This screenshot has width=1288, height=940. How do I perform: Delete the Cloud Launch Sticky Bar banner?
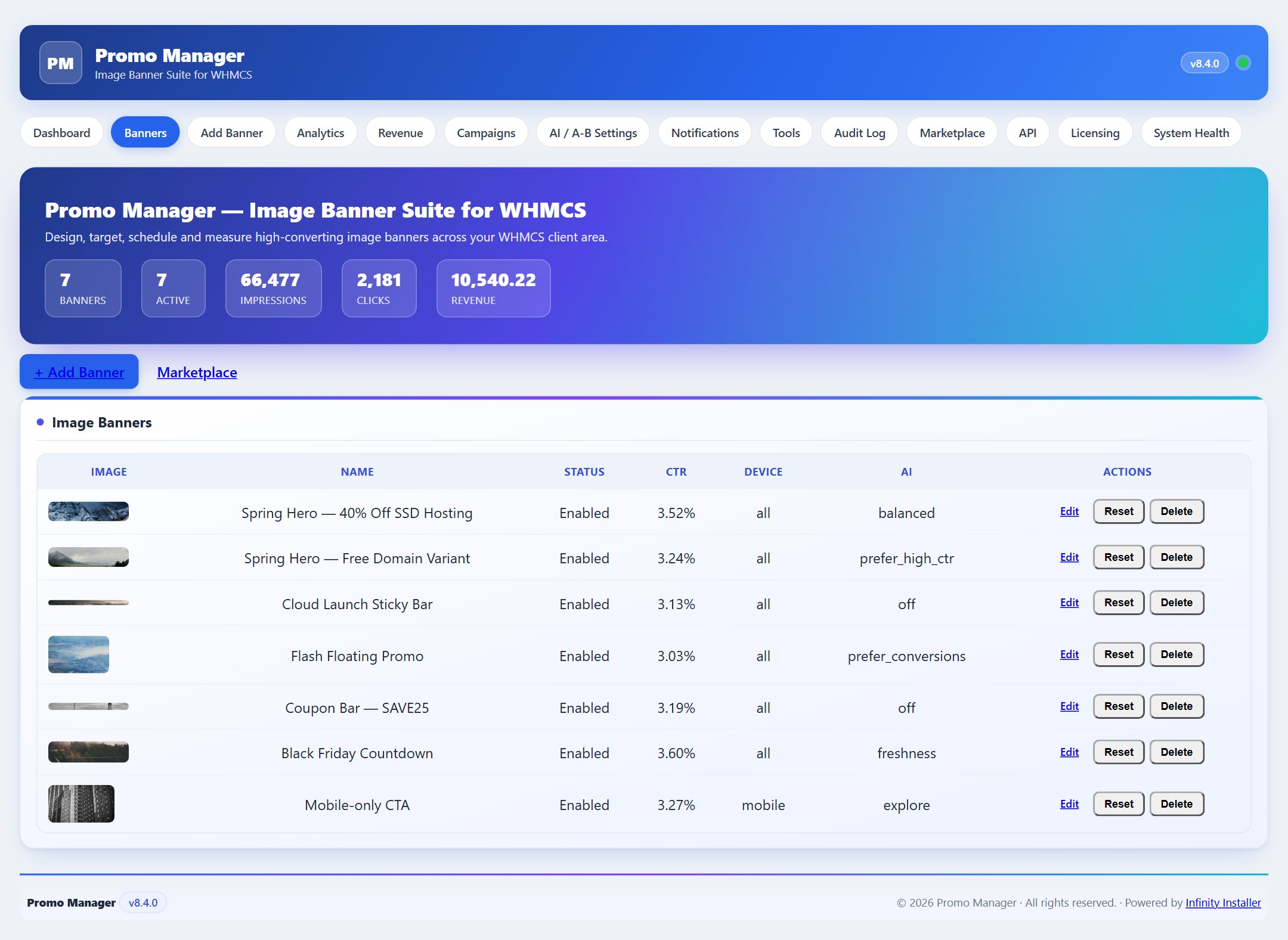point(1176,603)
